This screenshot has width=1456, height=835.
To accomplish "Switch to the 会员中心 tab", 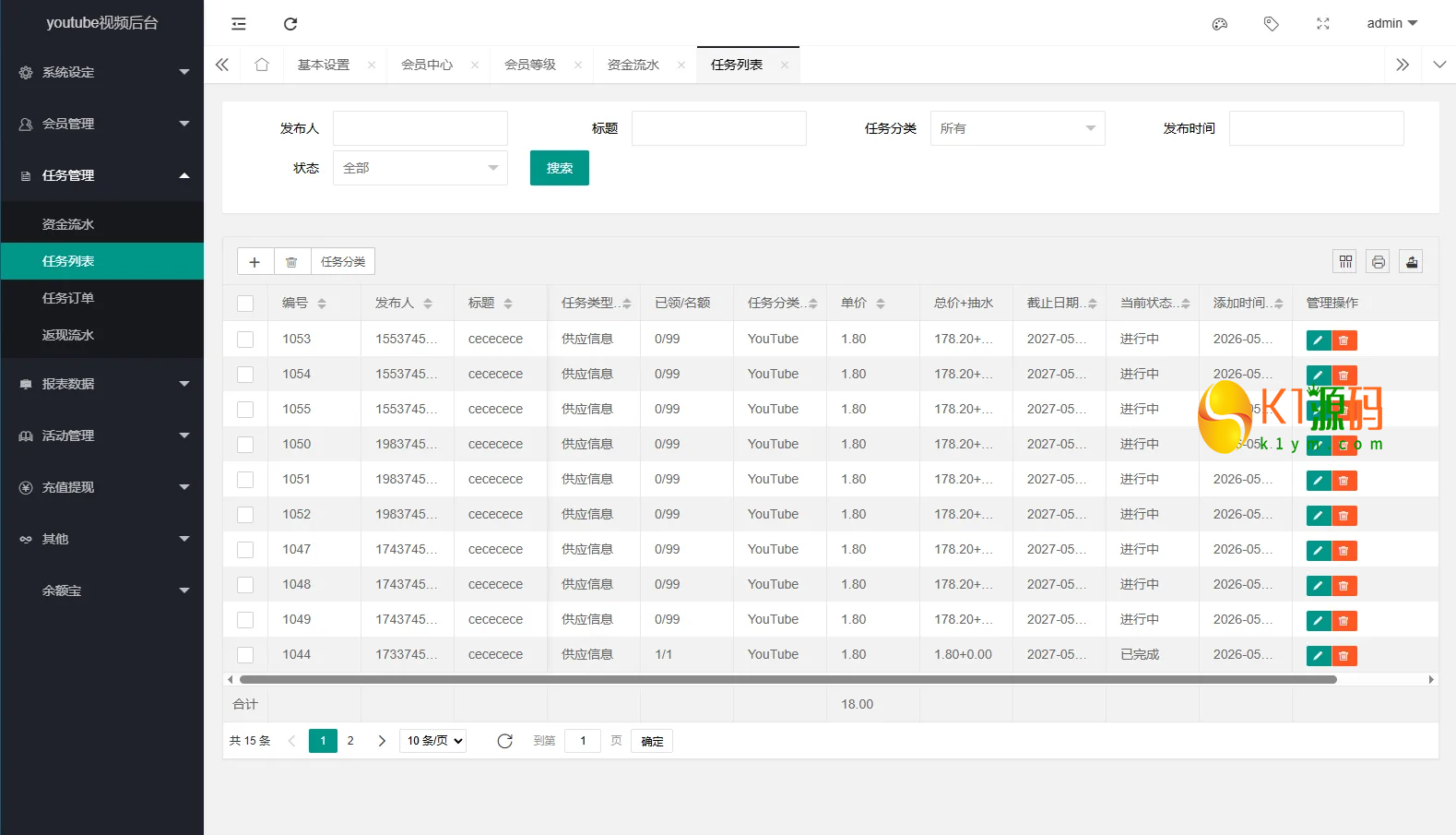I will coord(427,65).
